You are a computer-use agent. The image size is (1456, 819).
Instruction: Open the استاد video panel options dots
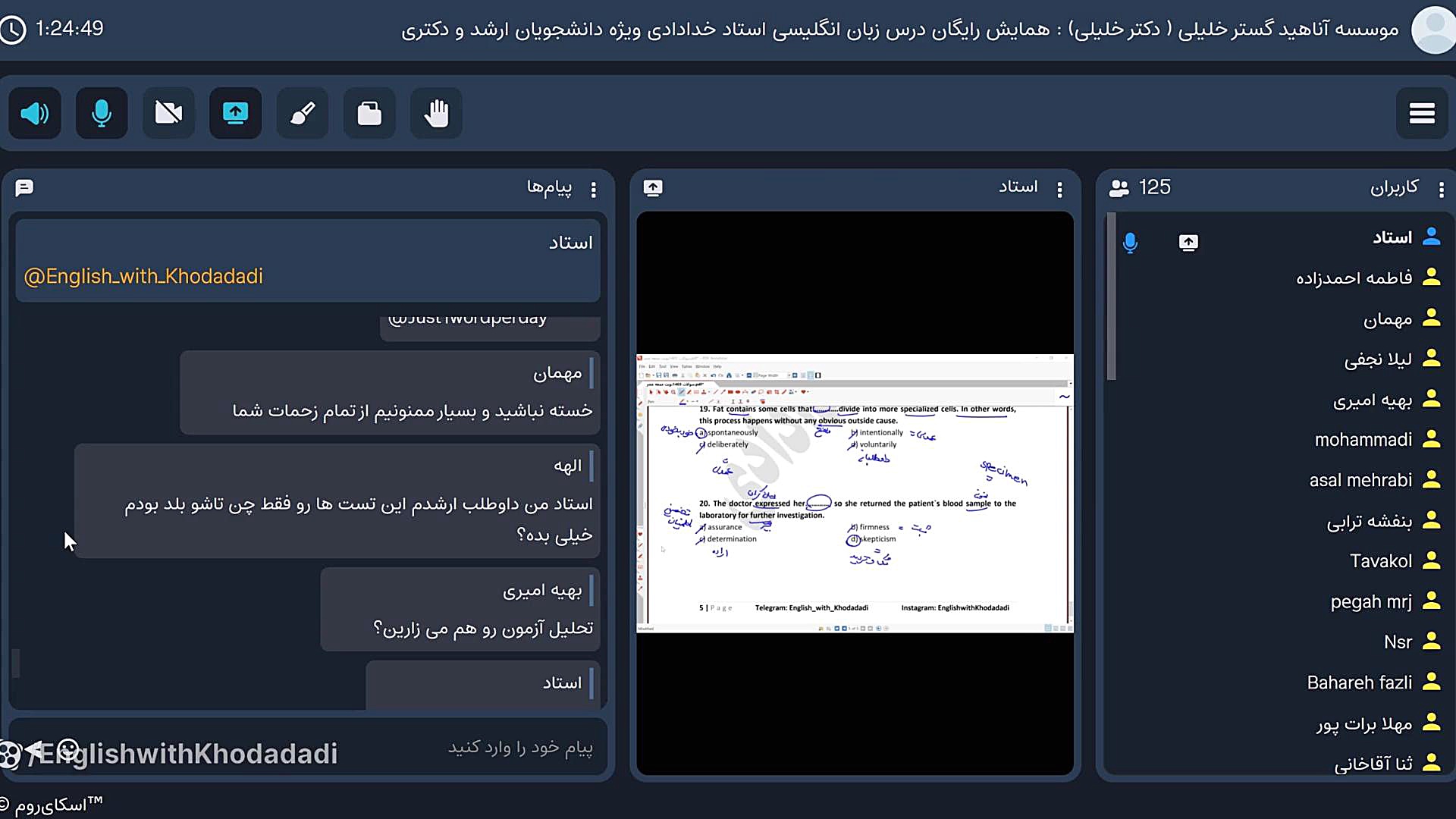[1059, 189]
